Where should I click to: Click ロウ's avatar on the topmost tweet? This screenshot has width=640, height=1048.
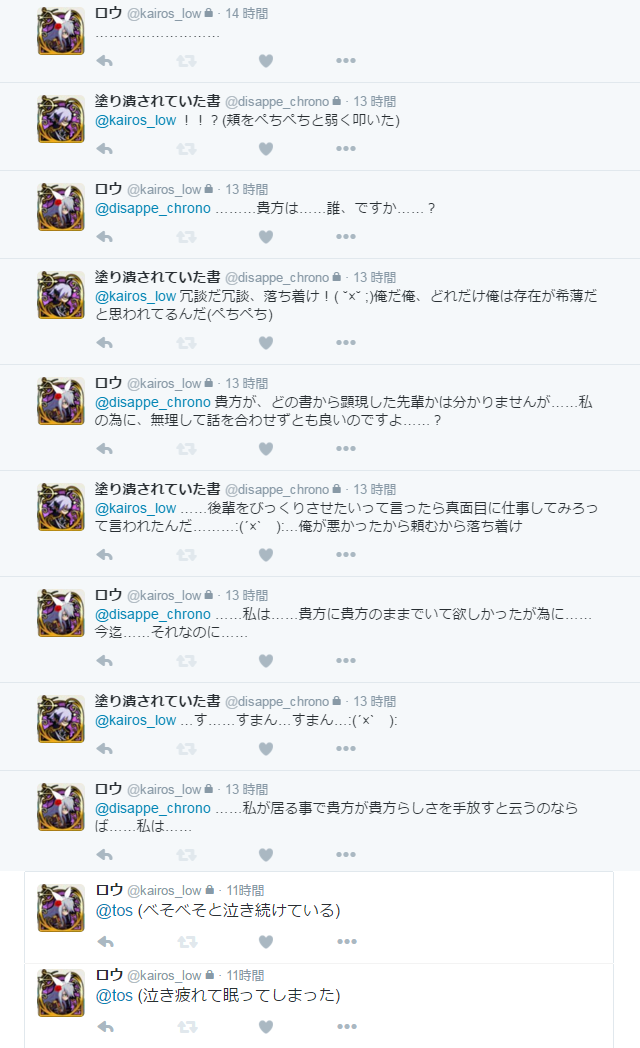61,31
